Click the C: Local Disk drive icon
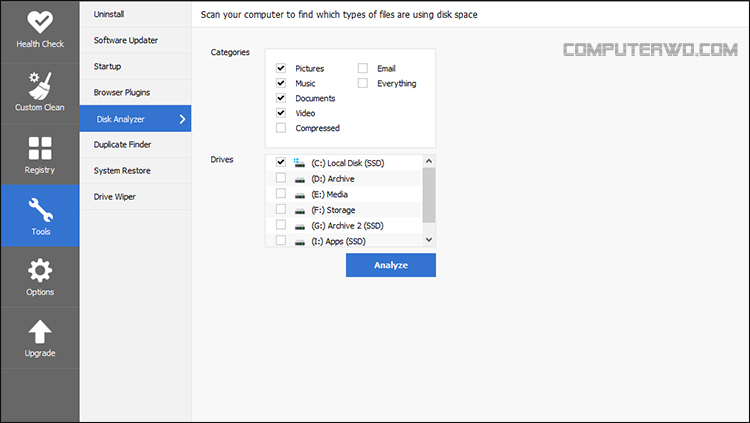Image resolution: width=750 pixels, height=423 pixels. pyautogui.click(x=299, y=163)
